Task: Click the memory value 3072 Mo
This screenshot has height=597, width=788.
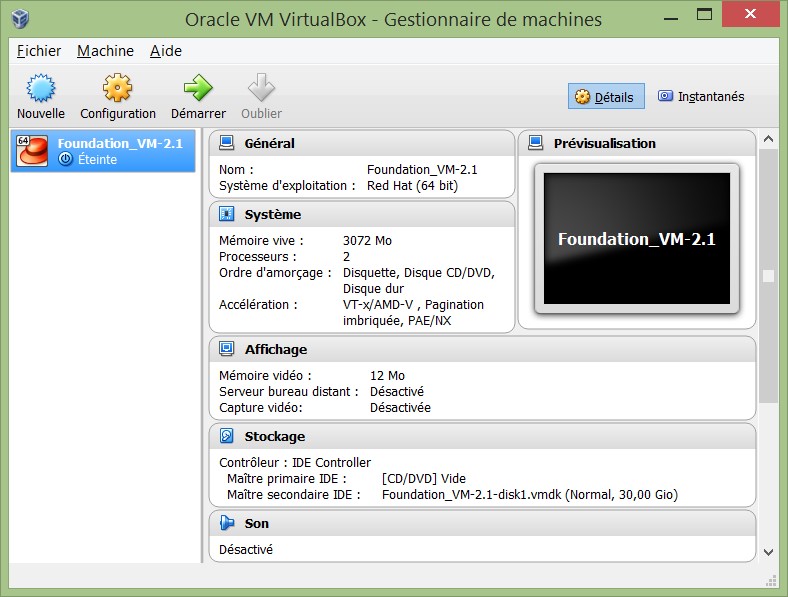Action: pyautogui.click(x=367, y=241)
